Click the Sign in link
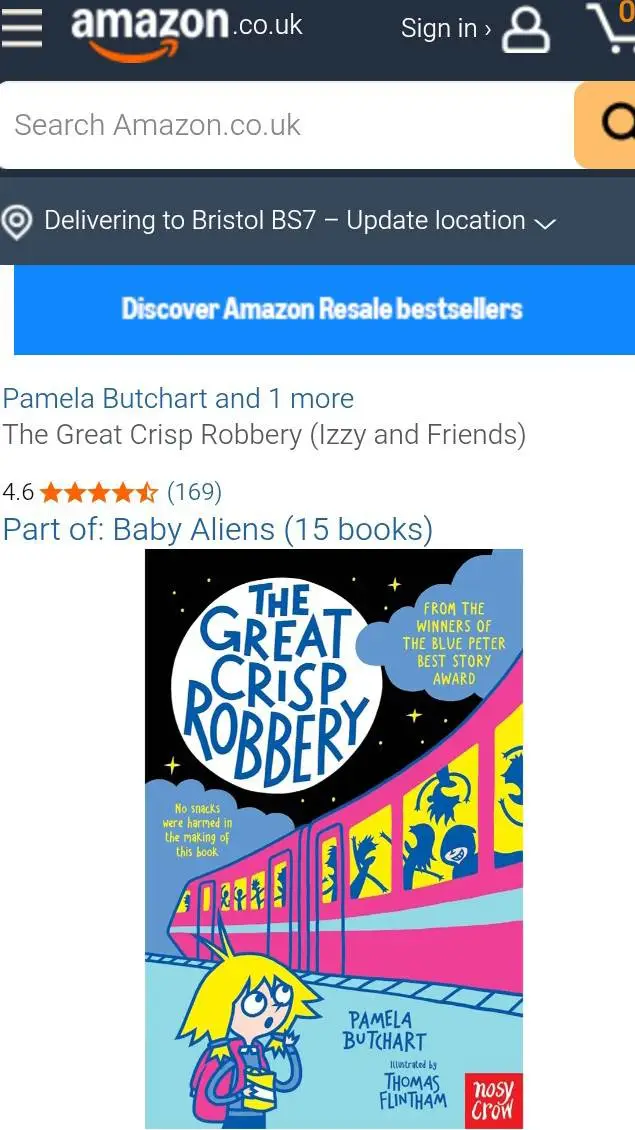Viewport: 635px width, 1130px height. point(445,29)
